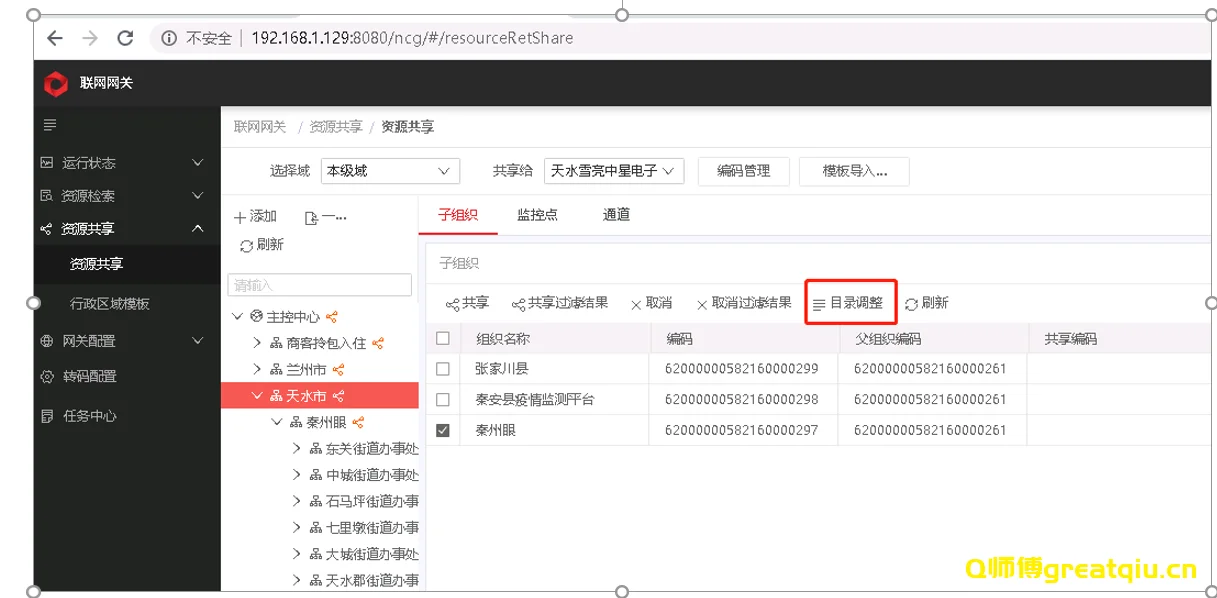Viewport: 1217px width, 598px height.
Task: Expand the 东关街道办事处 tree node
Action: 295,450
